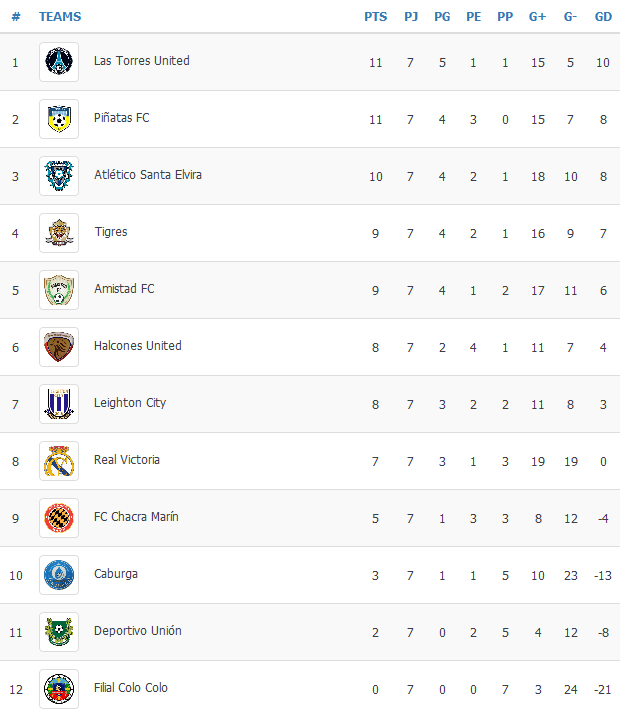Open the Las Torres United team name
The width and height of the screenshot is (620, 717).
click(142, 61)
